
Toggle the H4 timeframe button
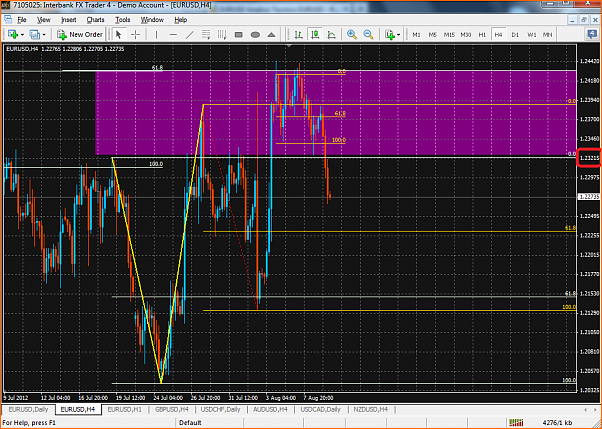pos(498,35)
